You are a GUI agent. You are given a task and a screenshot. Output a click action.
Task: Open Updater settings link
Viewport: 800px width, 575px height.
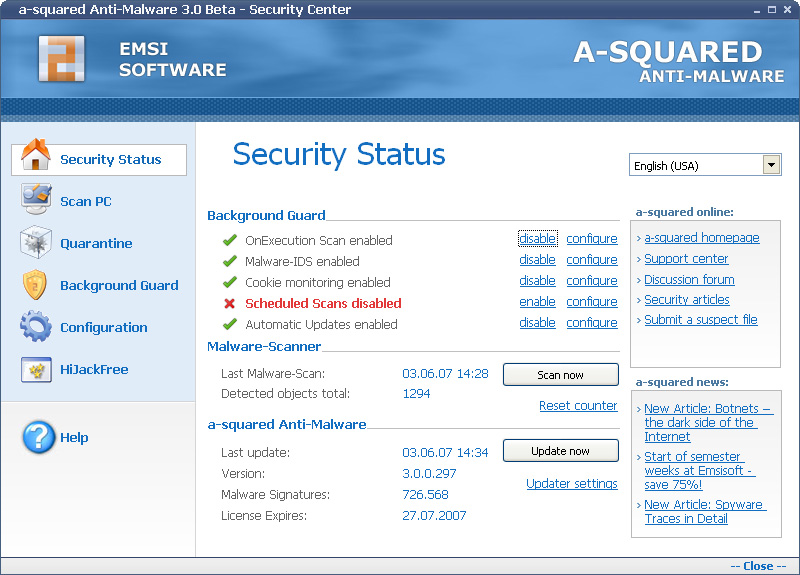click(572, 483)
